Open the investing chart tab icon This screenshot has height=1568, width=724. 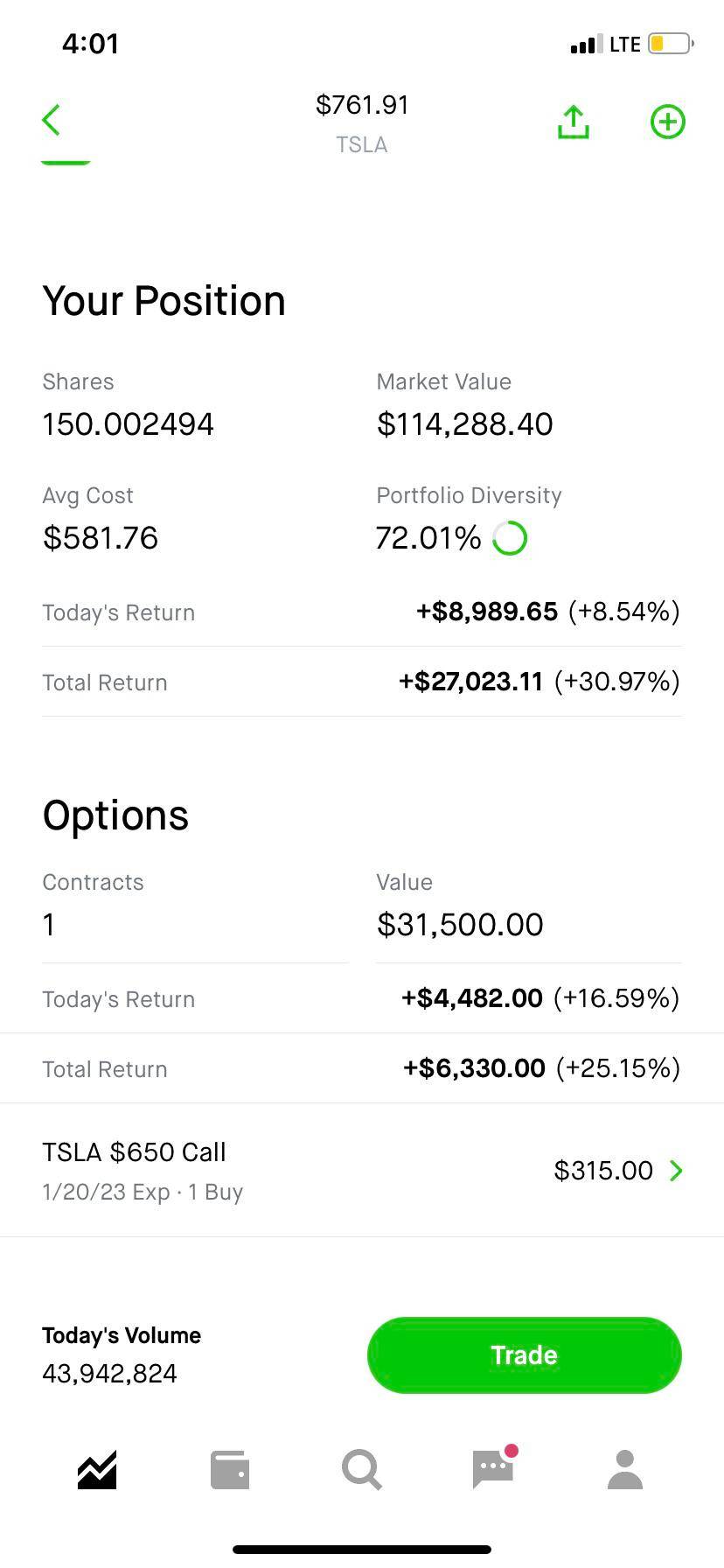(97, 1470)
